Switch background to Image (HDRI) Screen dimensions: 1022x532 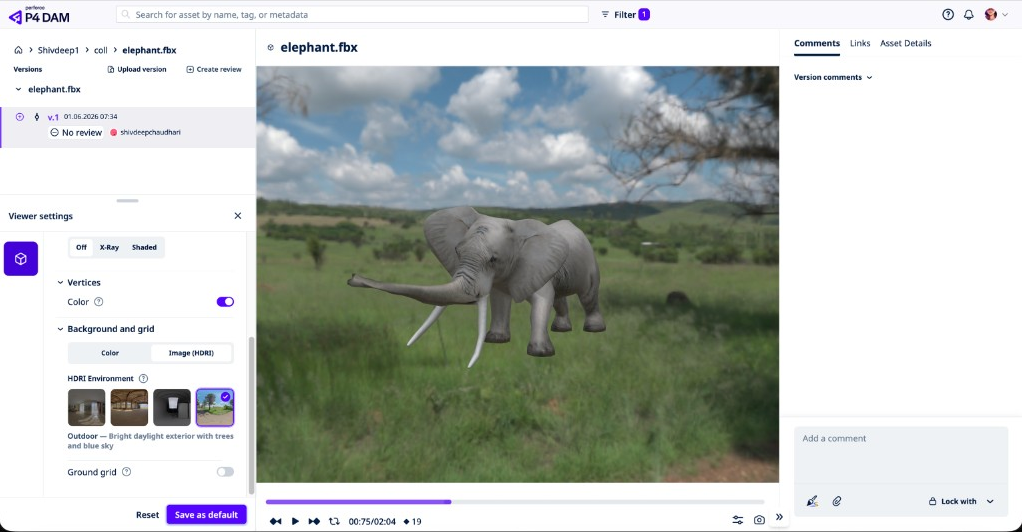click(191, 353)
